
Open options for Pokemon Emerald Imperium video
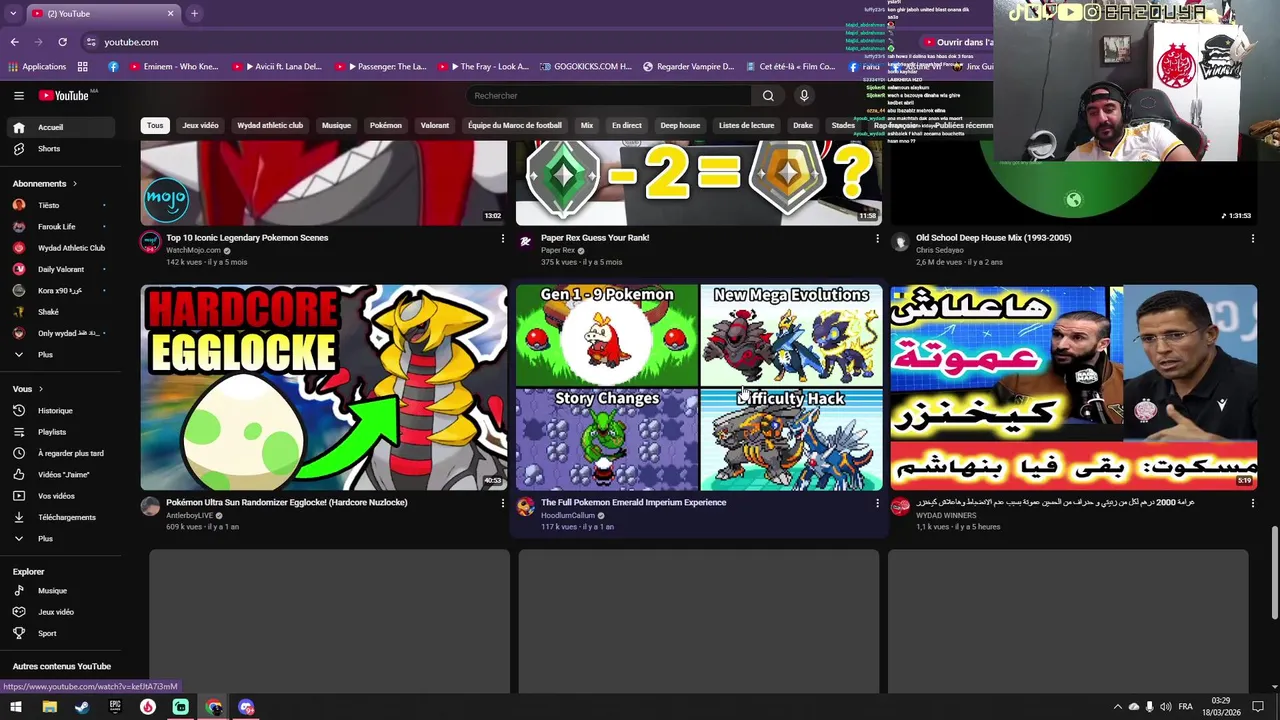coord(877,503)
